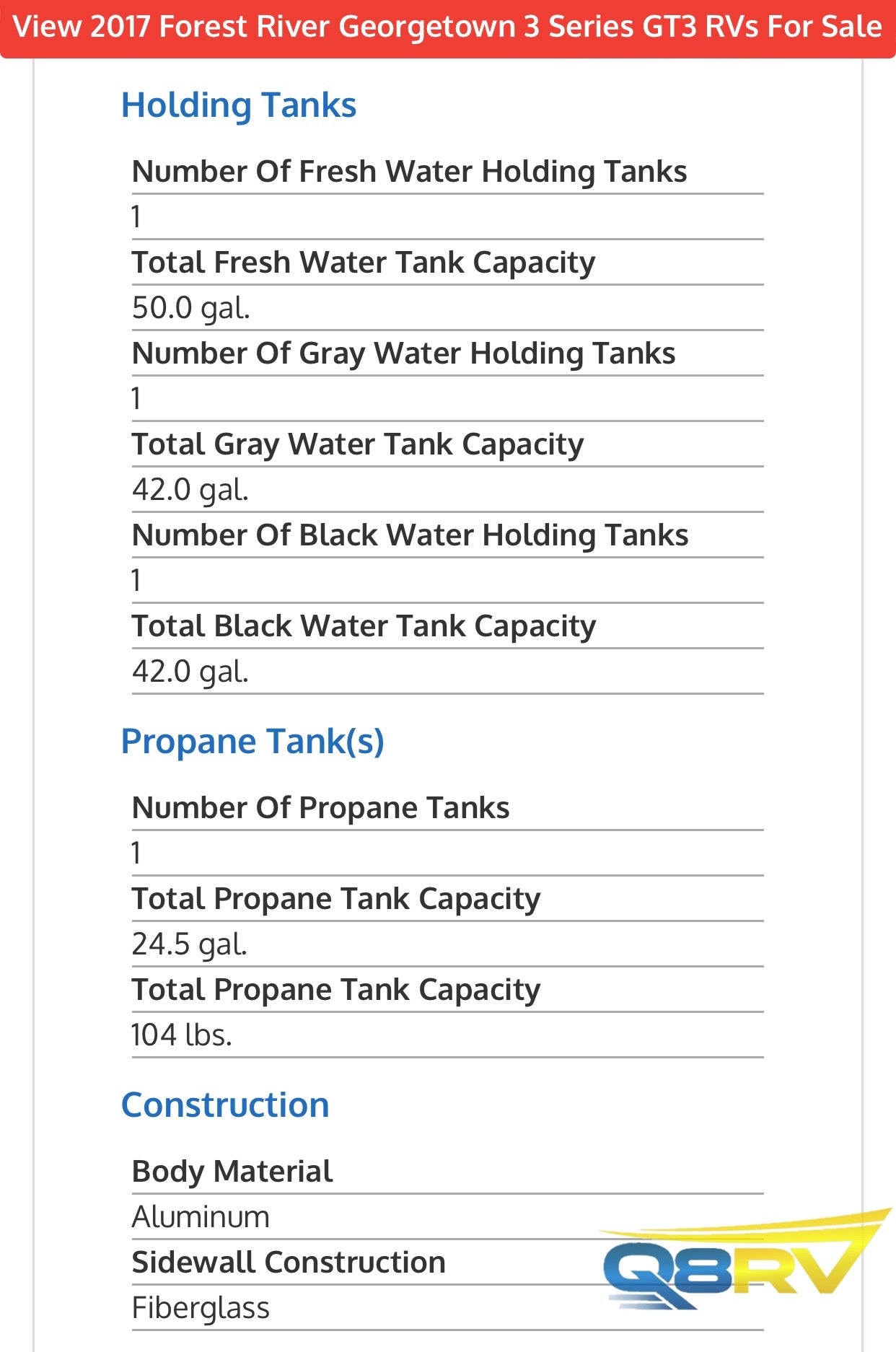Viewport: 896px width, 1352px height.
Task: Select the Holding Tanks section heading
Action: [x=239, y=105]
